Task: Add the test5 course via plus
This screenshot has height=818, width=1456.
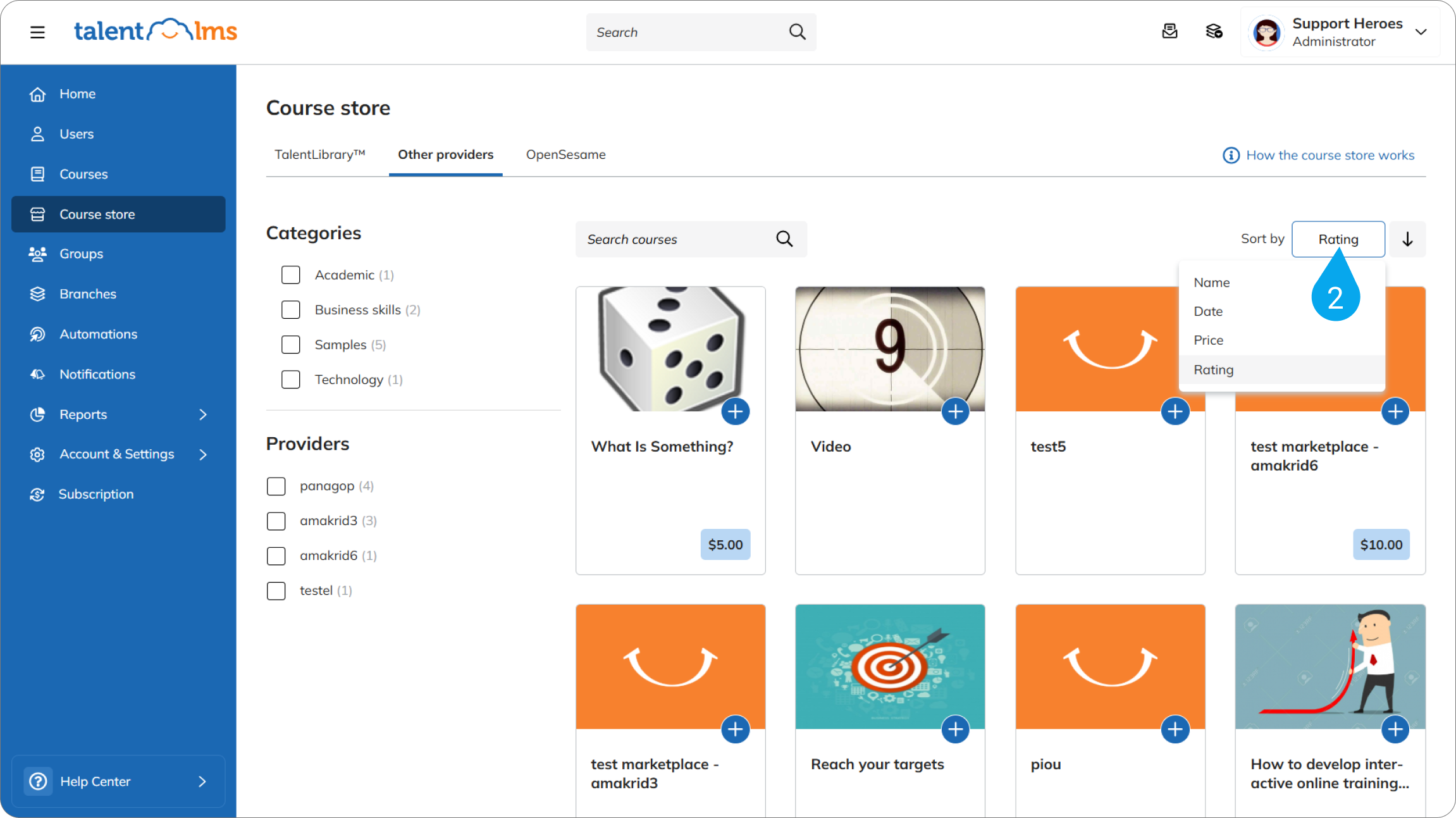Action: point(1175,412)
